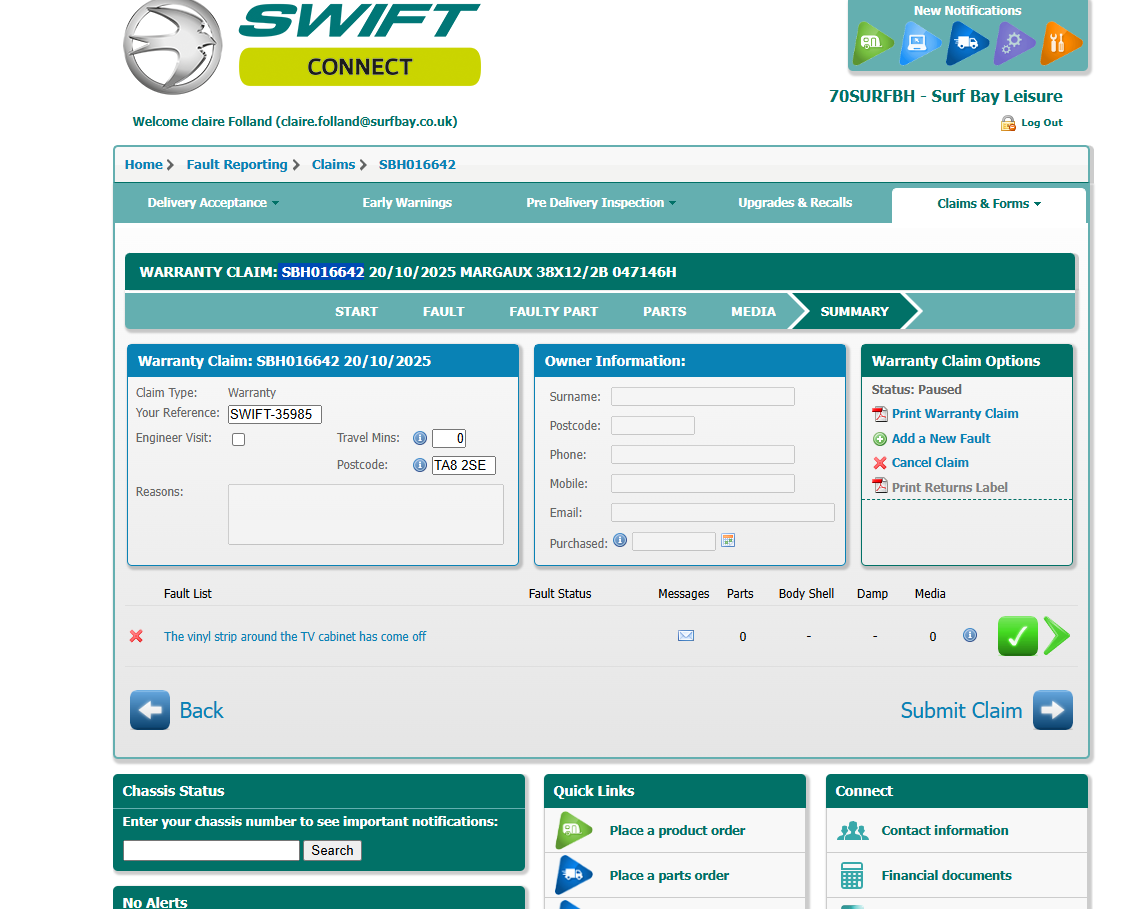Go to the Faulty Part step
1130x909 pixels.
click(x=553, y=311)
